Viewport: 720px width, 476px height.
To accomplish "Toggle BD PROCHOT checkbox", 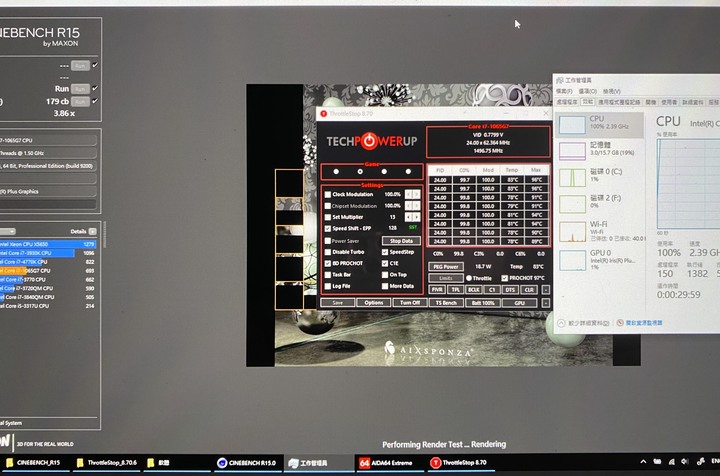I will click(328, 263).
